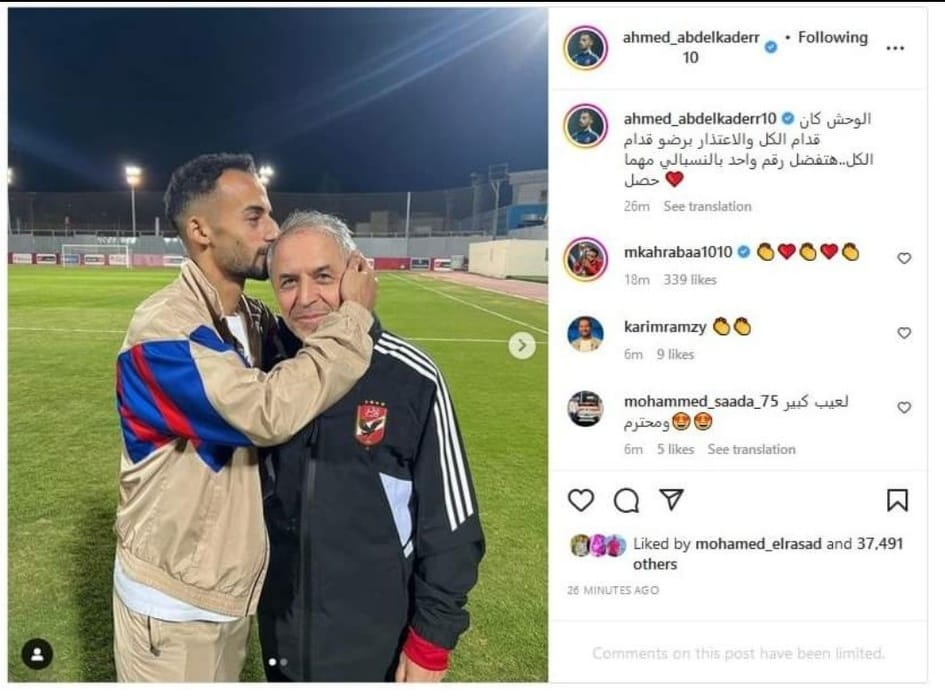945x699 pixels.
Task: Like the post with the heart icon
Action: 581,500
